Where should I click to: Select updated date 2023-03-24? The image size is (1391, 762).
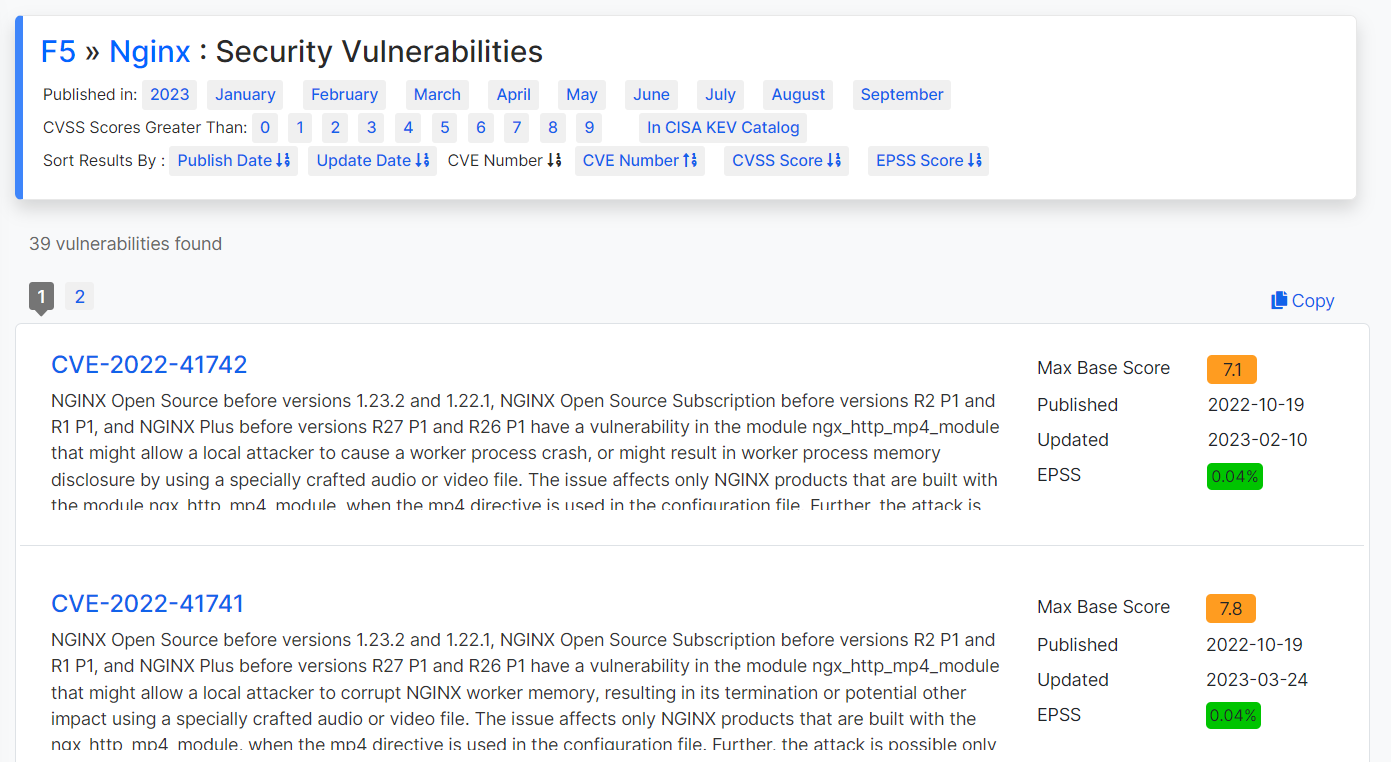1257,680
